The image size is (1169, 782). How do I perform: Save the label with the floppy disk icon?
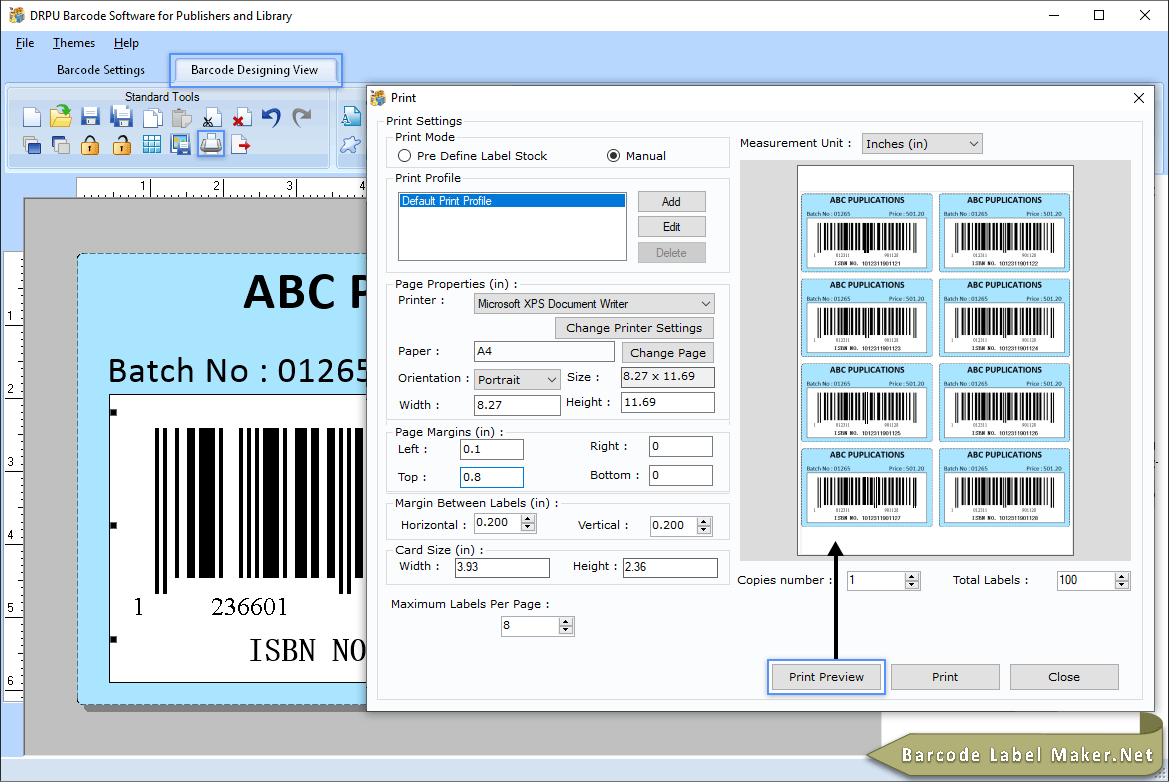pyautogui.click(x=90, y=117)
